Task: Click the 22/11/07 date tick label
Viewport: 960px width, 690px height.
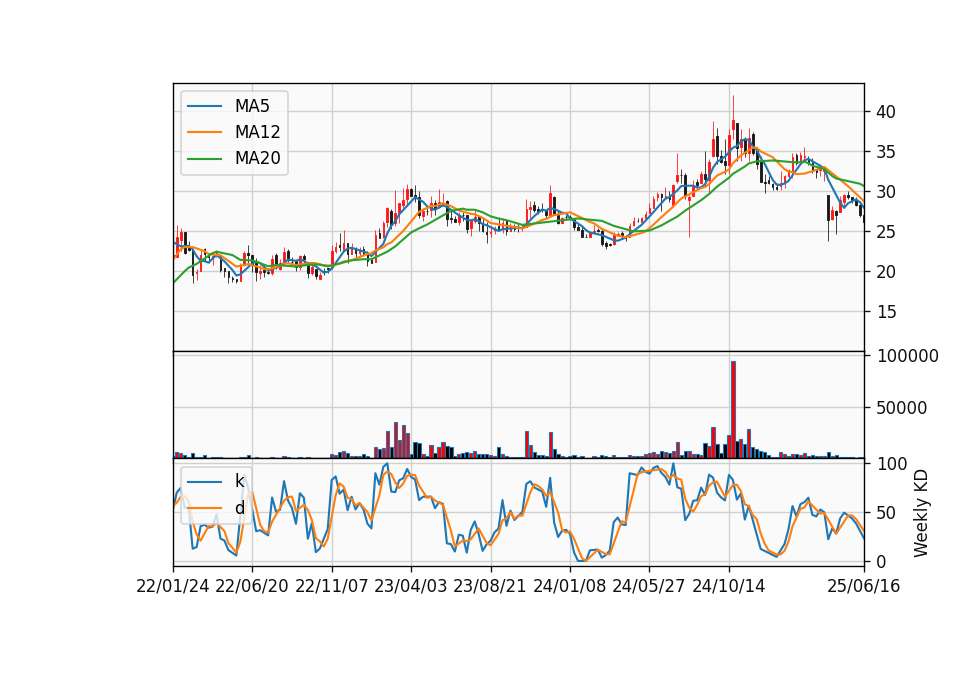Action: (332, 586)
